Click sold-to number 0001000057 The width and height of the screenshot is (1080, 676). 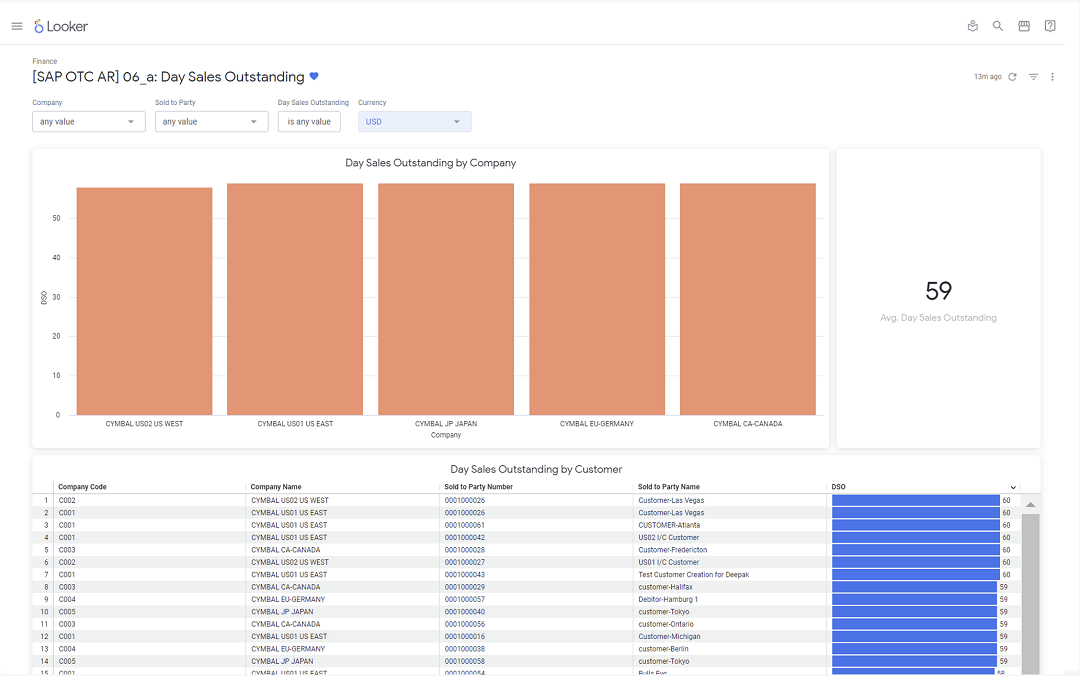(464, 600)
